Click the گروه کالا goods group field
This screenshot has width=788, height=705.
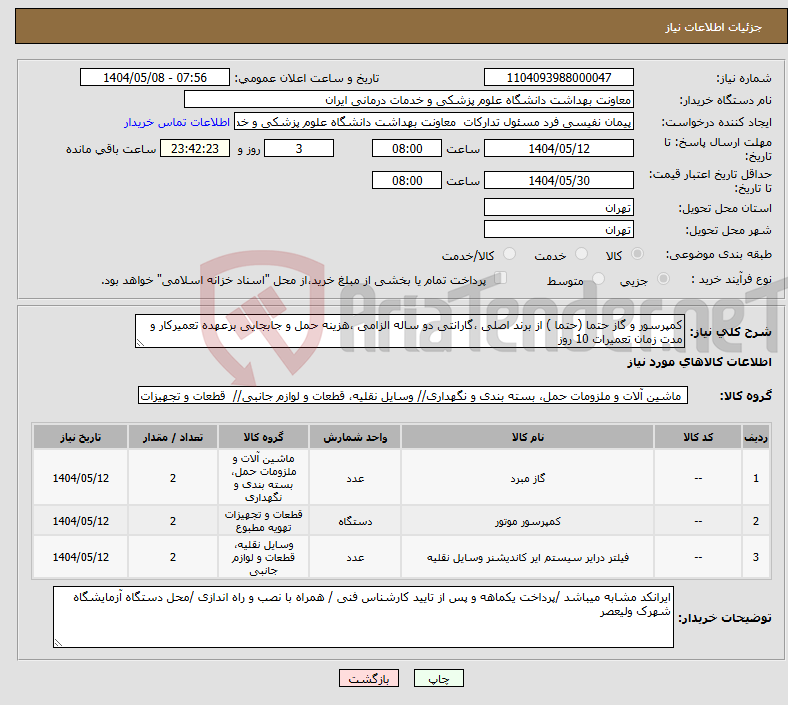pos(413,395)
